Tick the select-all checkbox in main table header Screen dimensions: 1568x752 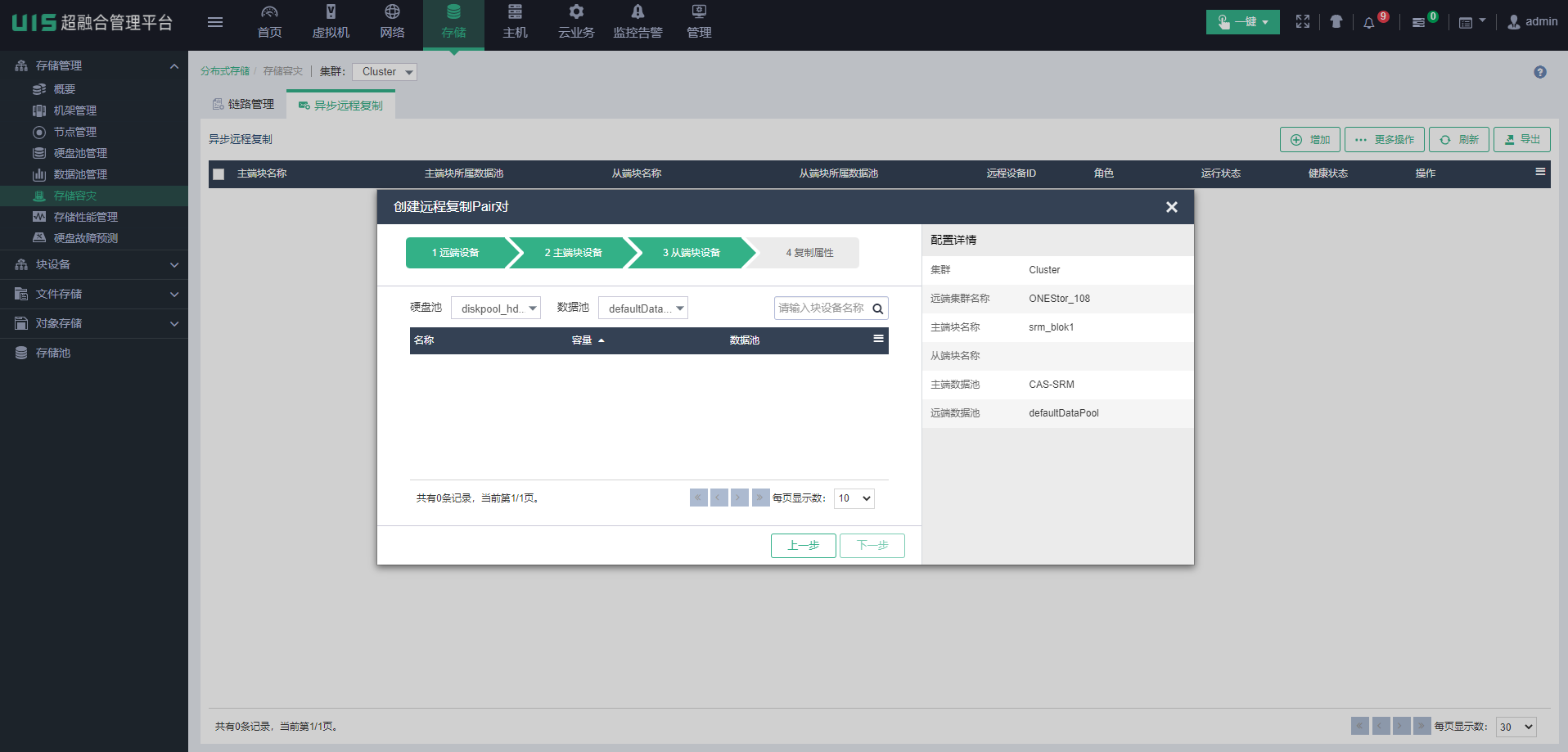[x=219, y=173]
